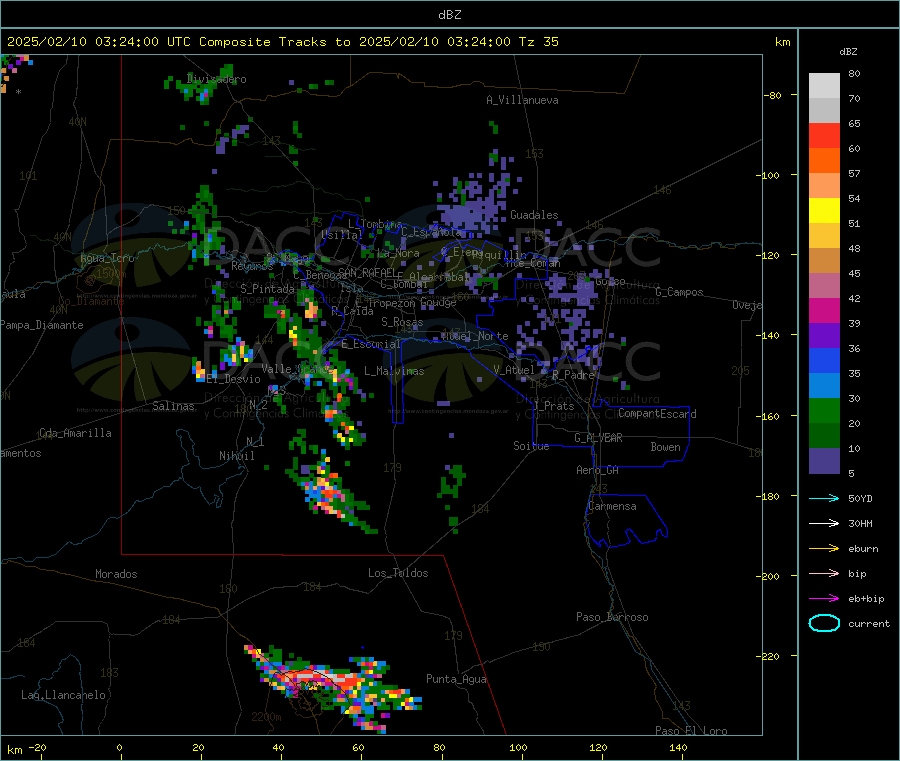Select the yellow color swatch beside 54
Viewport: 900px width, 761px height.
point(824,211)
